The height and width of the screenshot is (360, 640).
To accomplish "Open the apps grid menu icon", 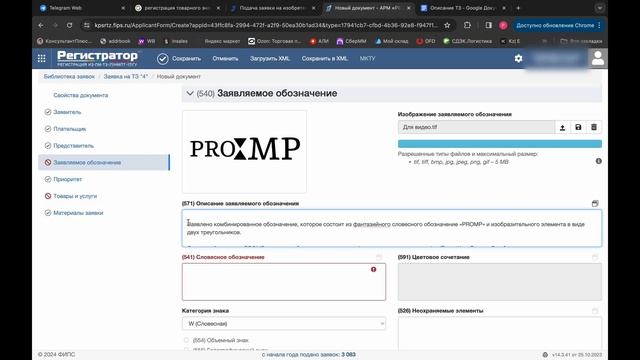I will (x=42, y=58).
